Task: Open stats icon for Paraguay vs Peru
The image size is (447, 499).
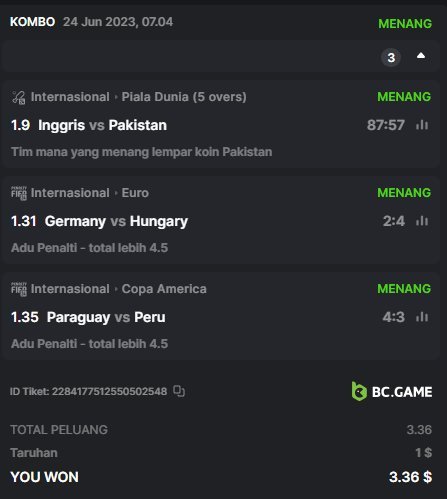Action: point(422,317)
